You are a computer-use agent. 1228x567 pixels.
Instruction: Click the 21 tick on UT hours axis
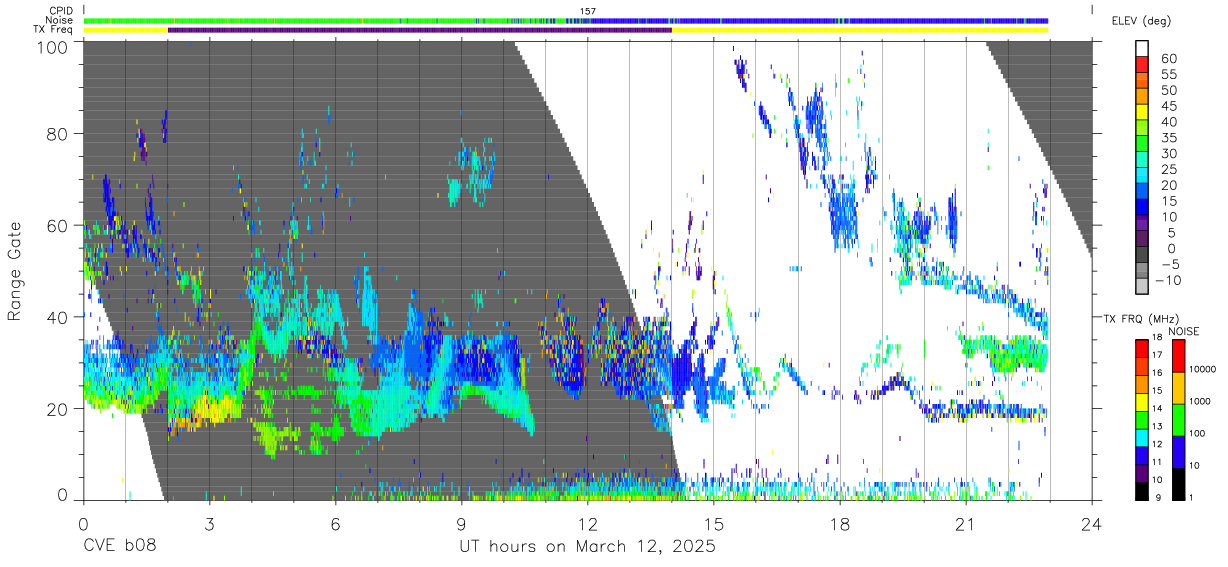965,524
